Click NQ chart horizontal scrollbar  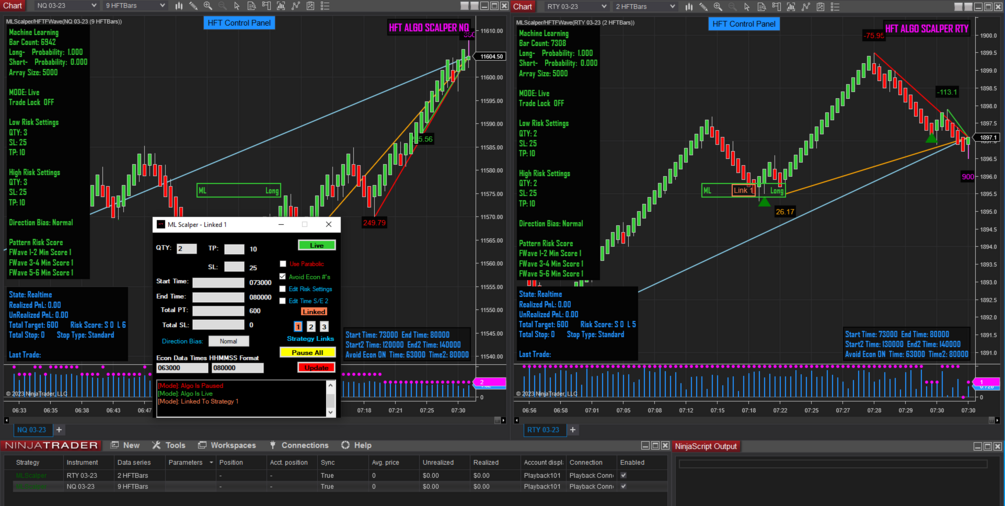coord(256,420)
